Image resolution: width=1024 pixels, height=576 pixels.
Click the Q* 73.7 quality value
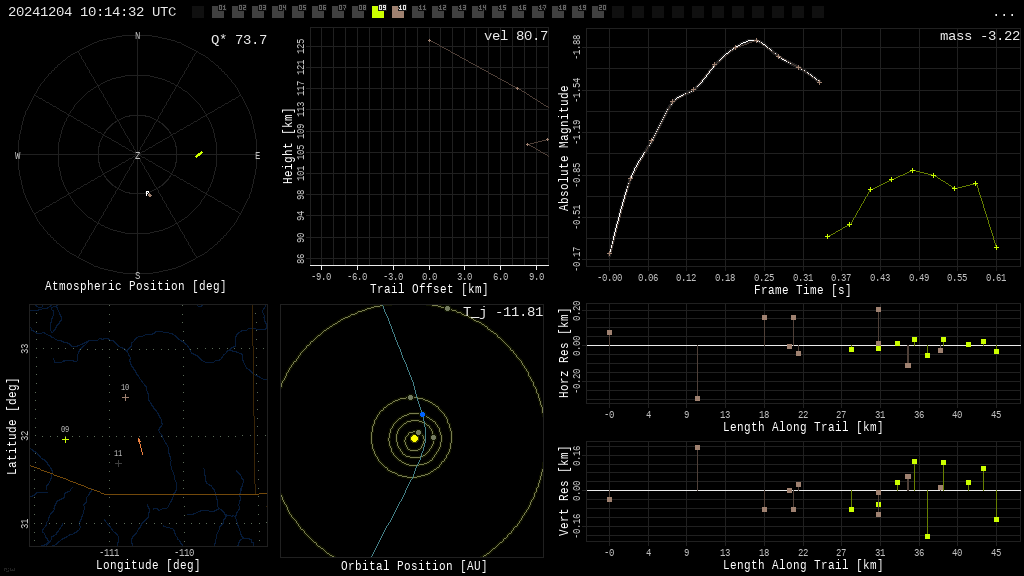tap(238, 40)
